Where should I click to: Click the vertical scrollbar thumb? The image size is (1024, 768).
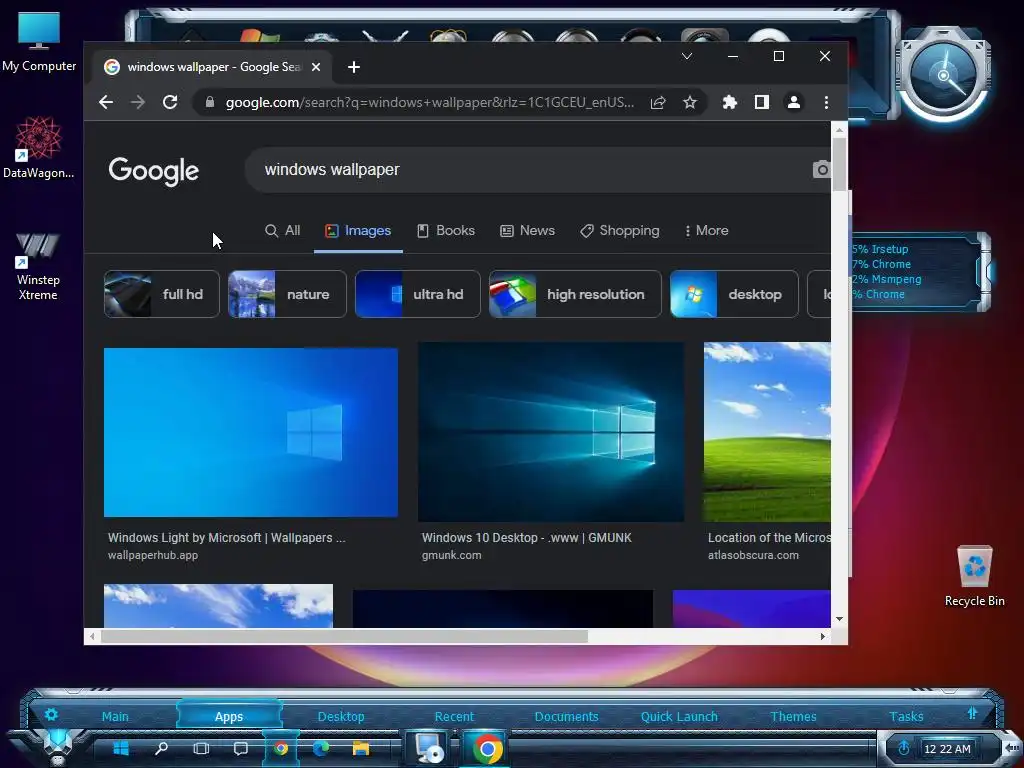tap(839, 165)
